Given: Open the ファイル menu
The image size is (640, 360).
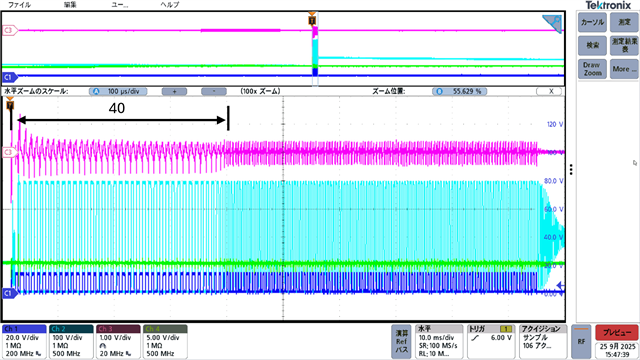Looking at the screenshot, I should click(19, 4).
